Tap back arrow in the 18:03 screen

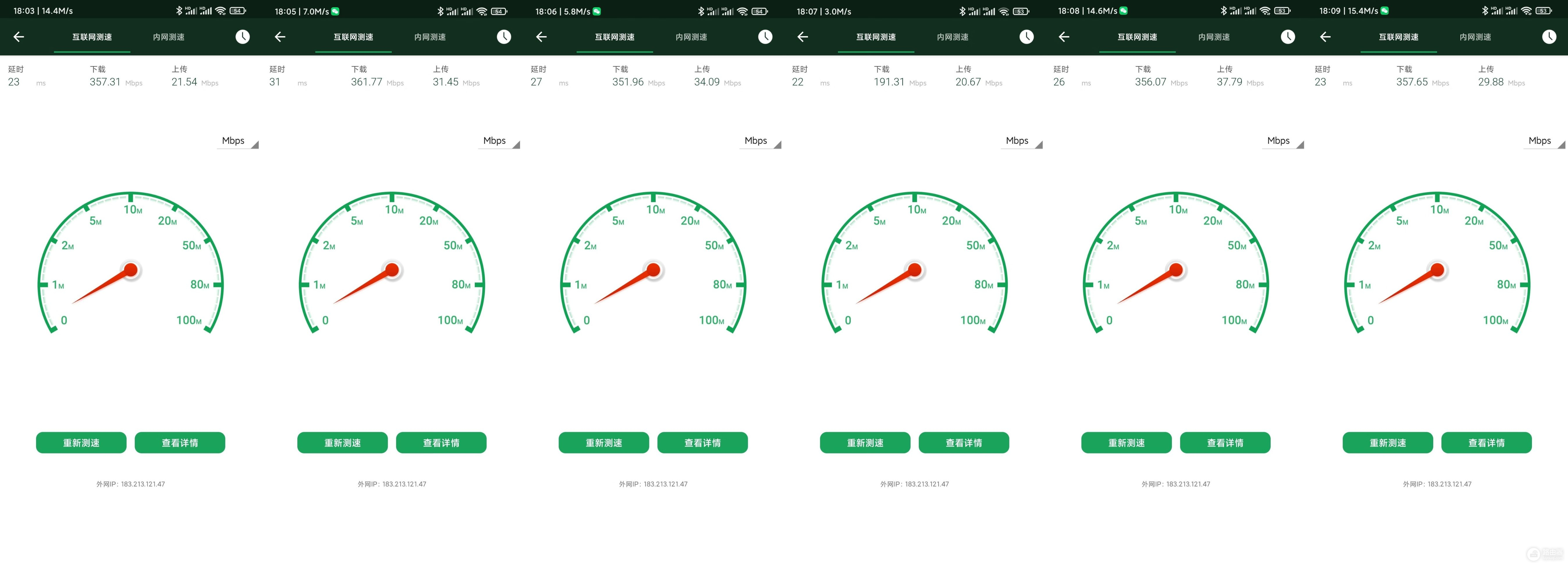point(19,37)
